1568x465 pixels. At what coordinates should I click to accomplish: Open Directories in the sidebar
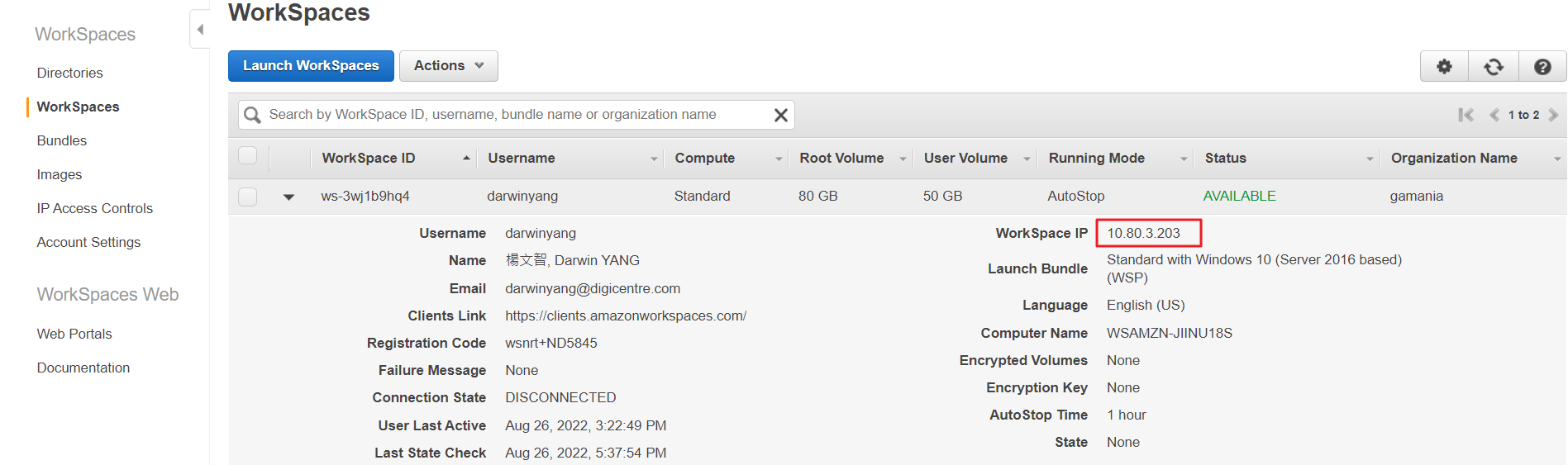[x=69, y=73]
